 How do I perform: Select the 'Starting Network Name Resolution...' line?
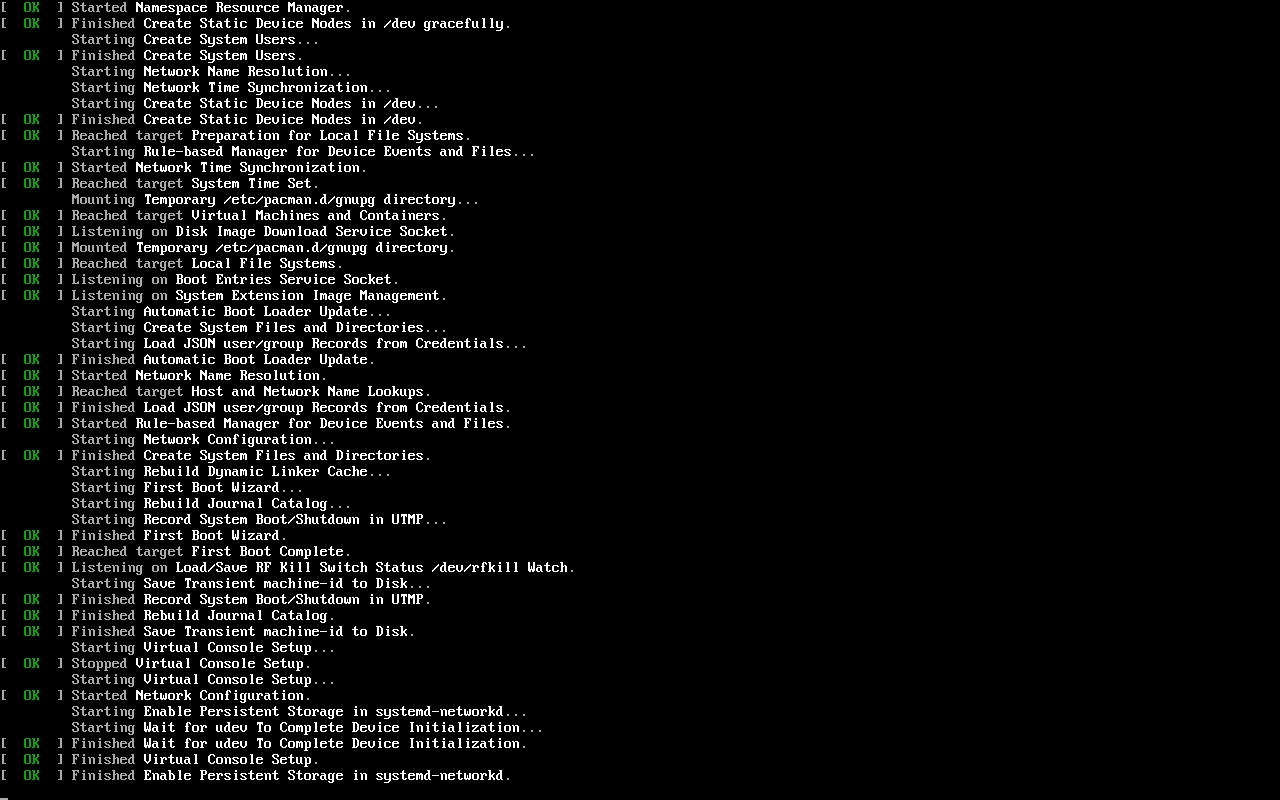[x=211, y=71]
